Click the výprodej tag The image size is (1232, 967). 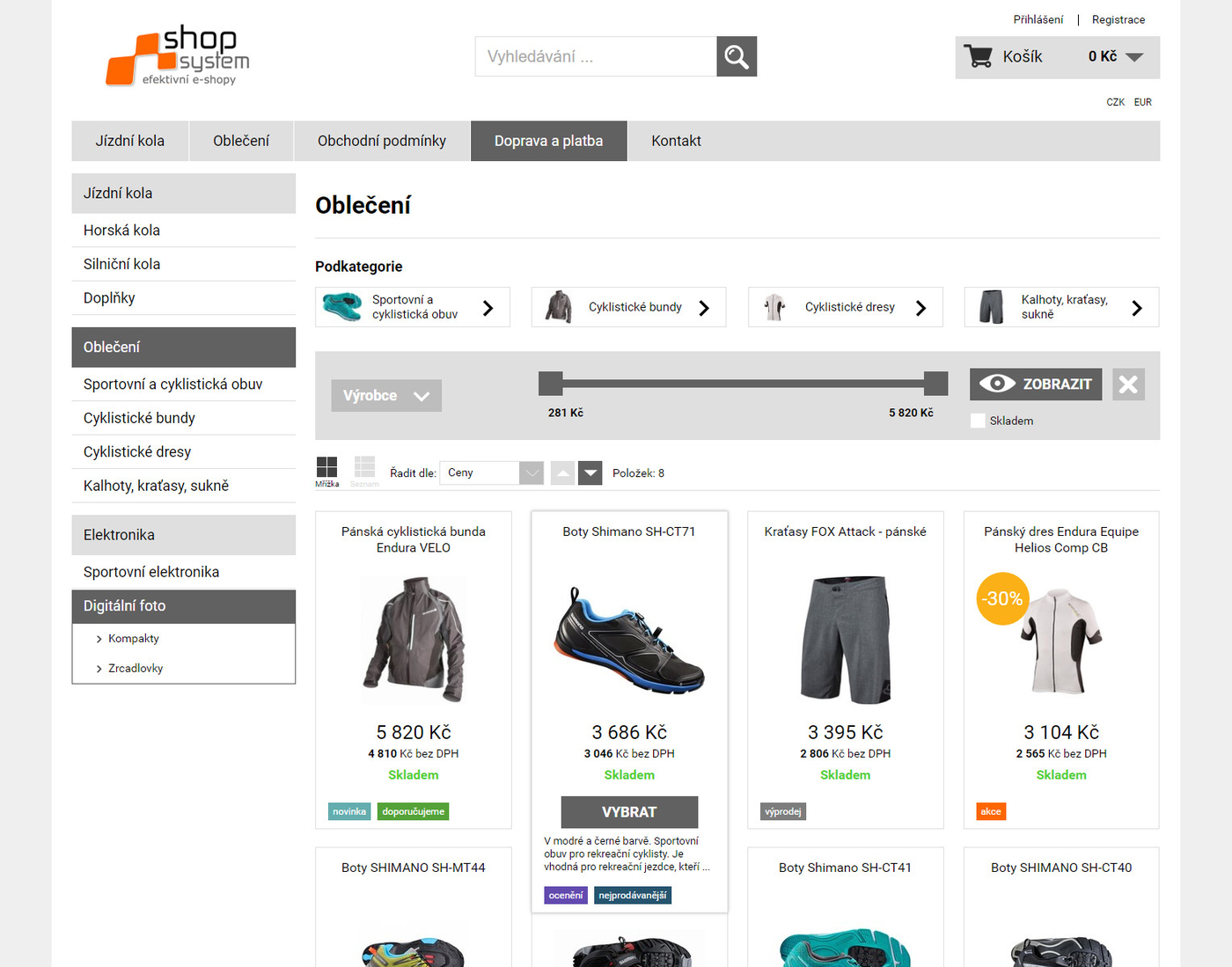783,811
